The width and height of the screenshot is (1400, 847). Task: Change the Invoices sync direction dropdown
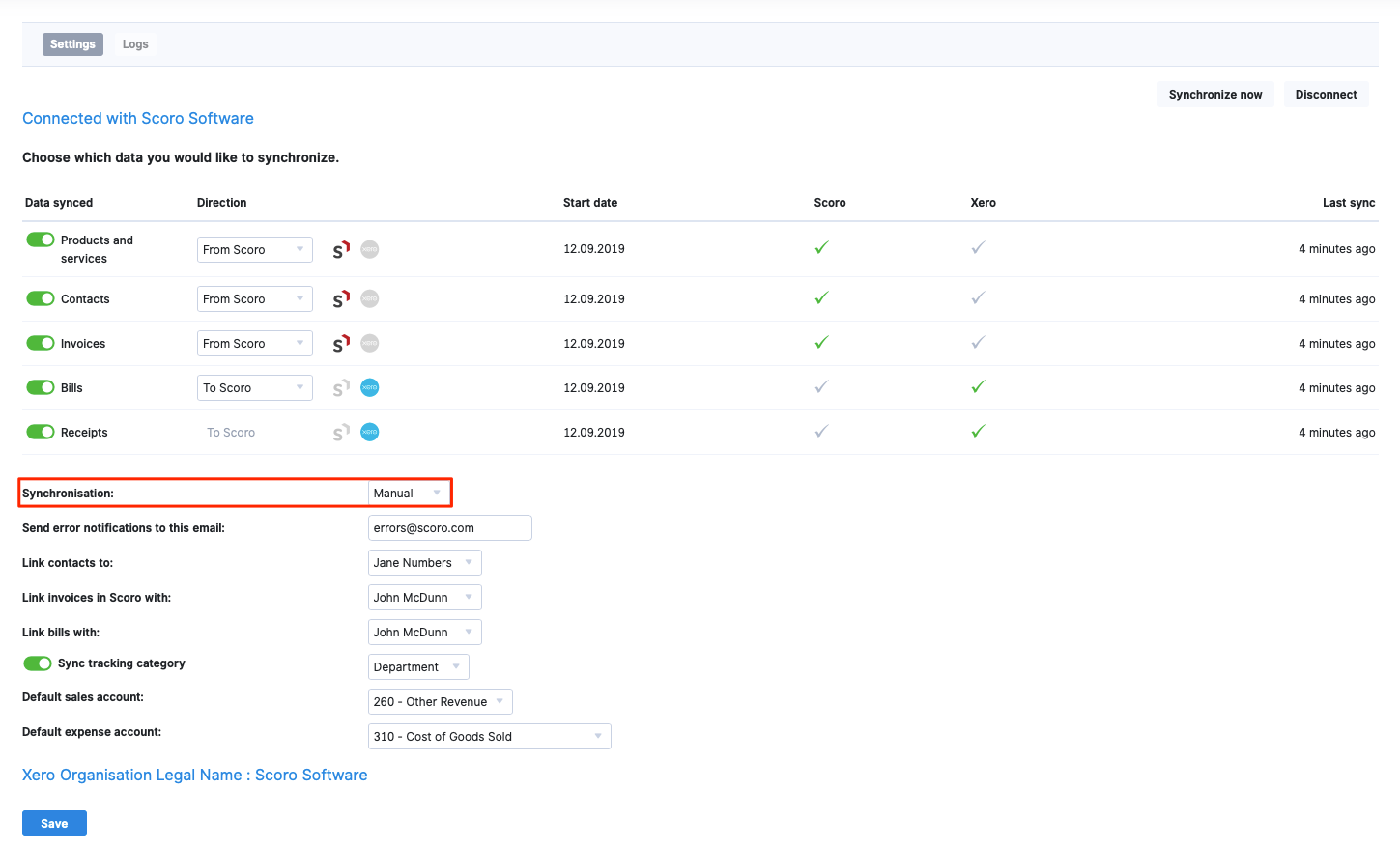click(255, 344)
